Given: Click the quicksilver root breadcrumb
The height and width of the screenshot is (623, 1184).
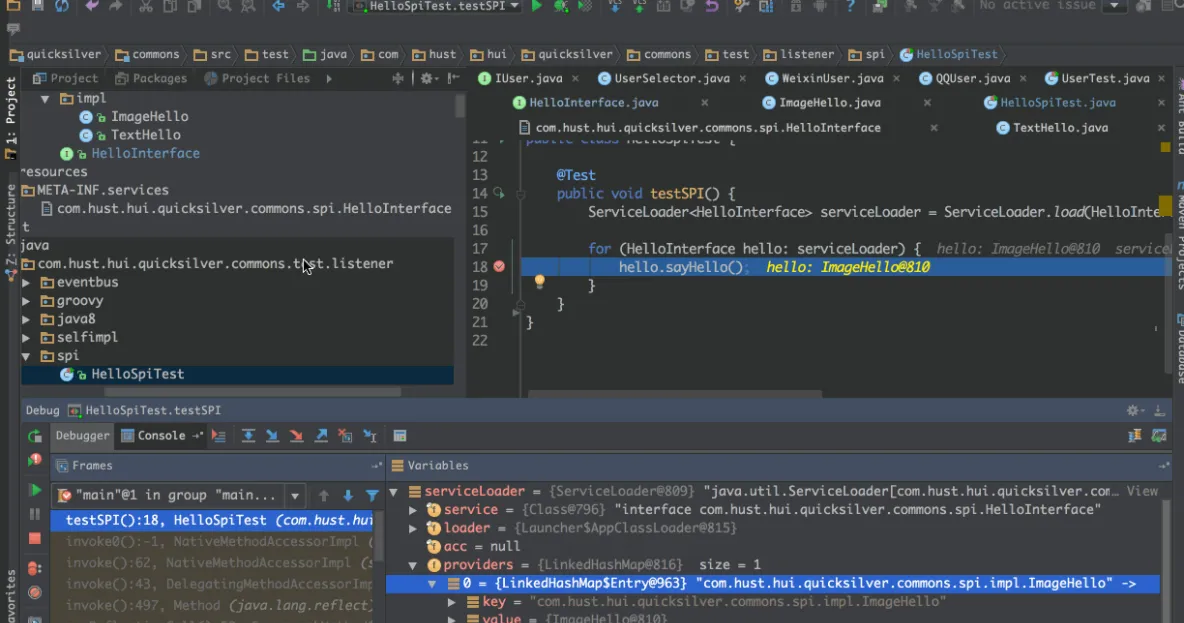Looking at the screenshot, I should 56,54.
